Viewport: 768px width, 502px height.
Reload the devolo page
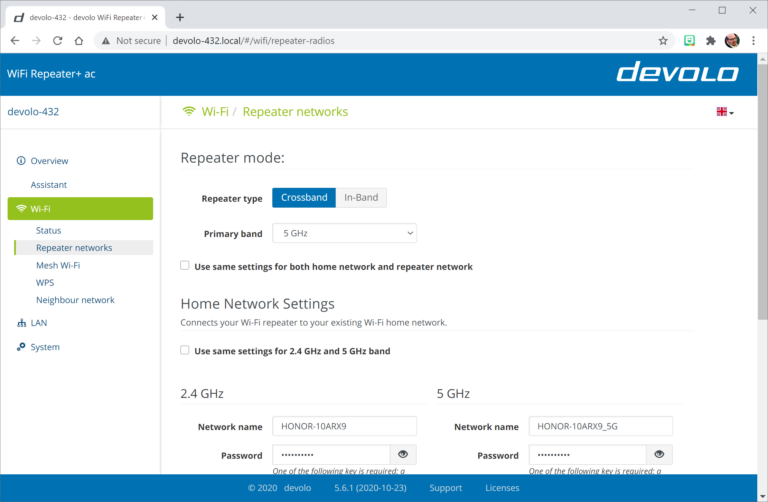[57, 41]
